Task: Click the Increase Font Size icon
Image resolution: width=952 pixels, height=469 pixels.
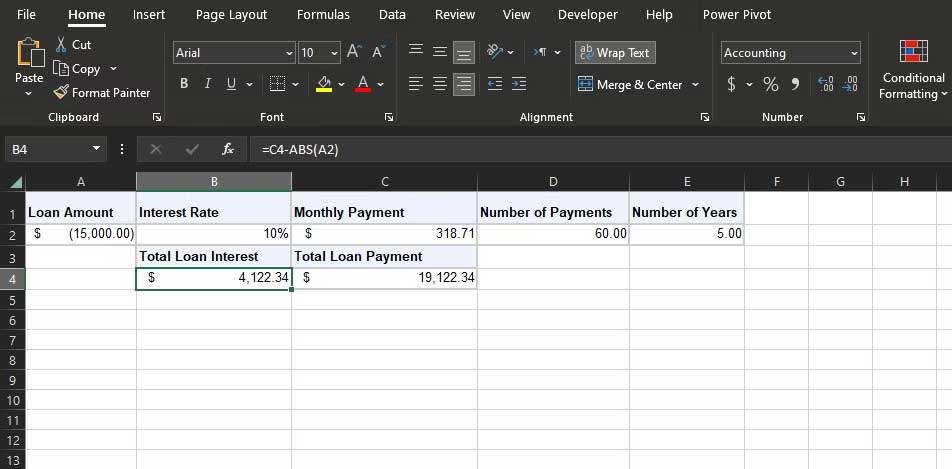Action: click(354, 52)
